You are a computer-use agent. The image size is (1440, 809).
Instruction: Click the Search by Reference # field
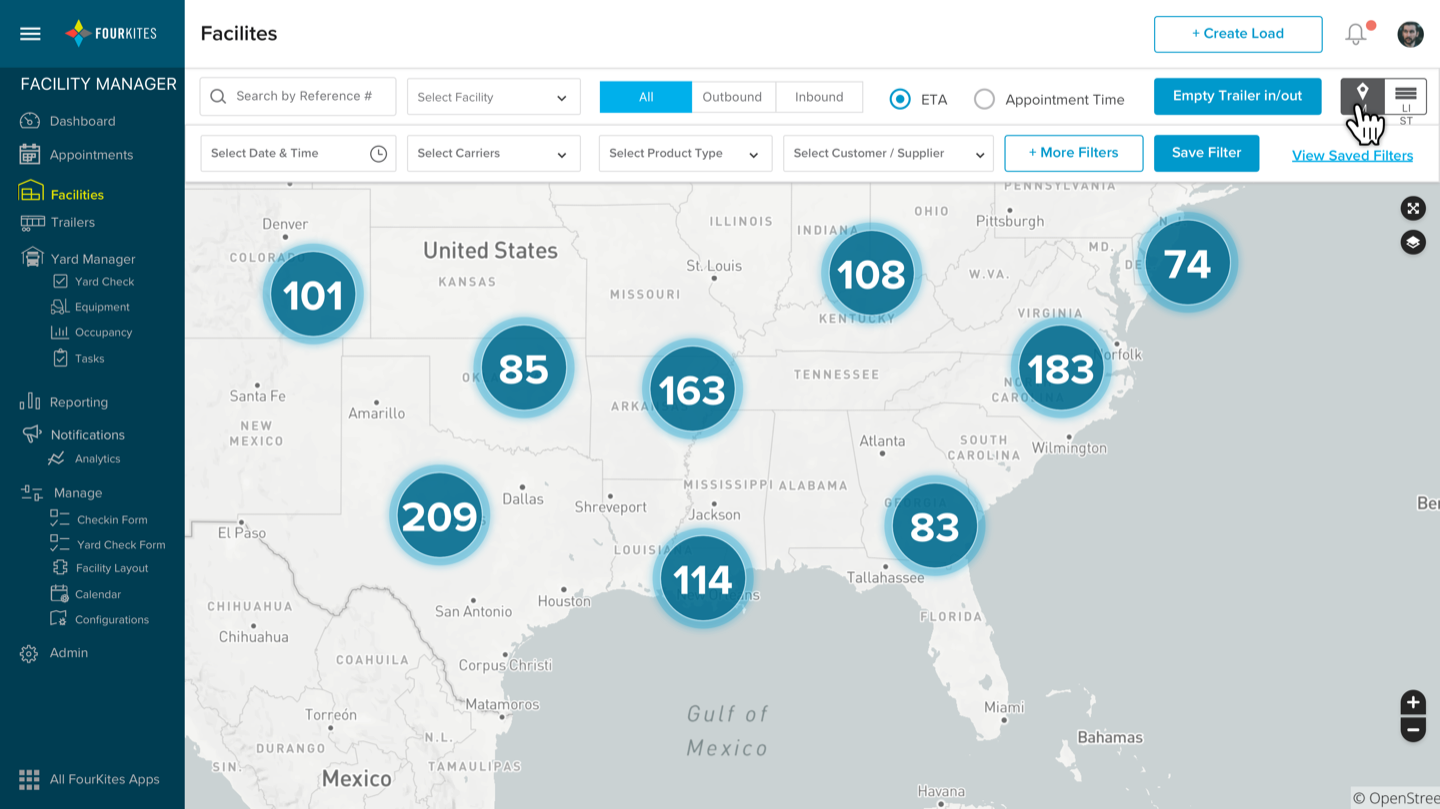pos(298,97)
